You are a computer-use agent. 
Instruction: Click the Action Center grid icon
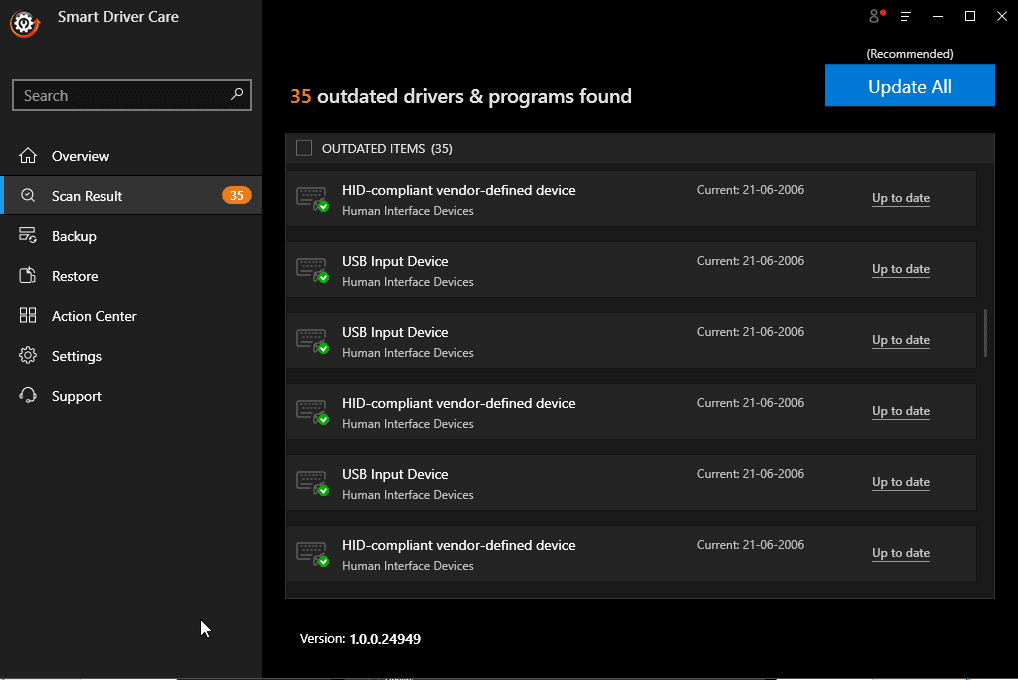pyautogui.click(x=28, y=316)
